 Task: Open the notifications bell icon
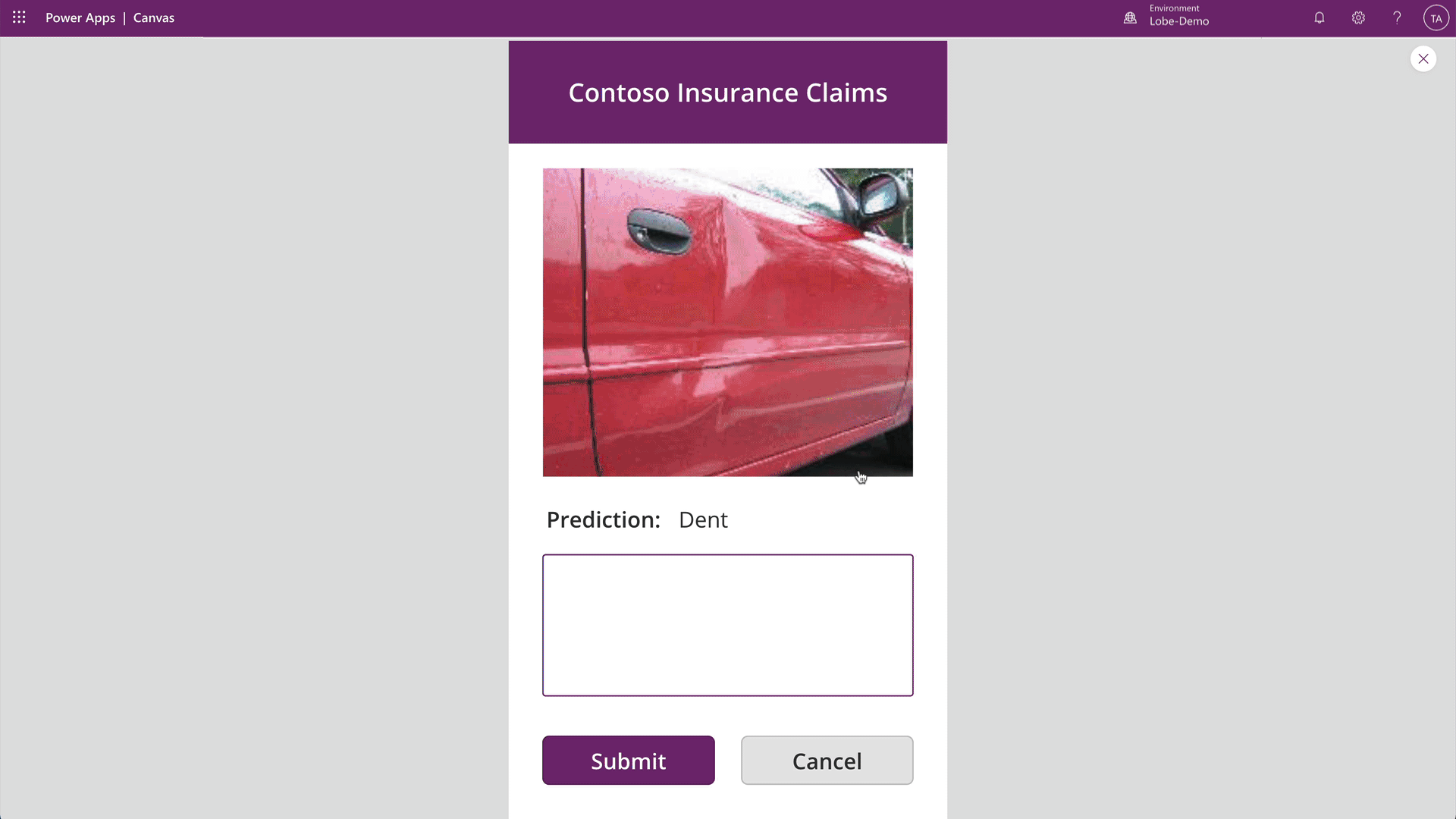coord(1319,18)
